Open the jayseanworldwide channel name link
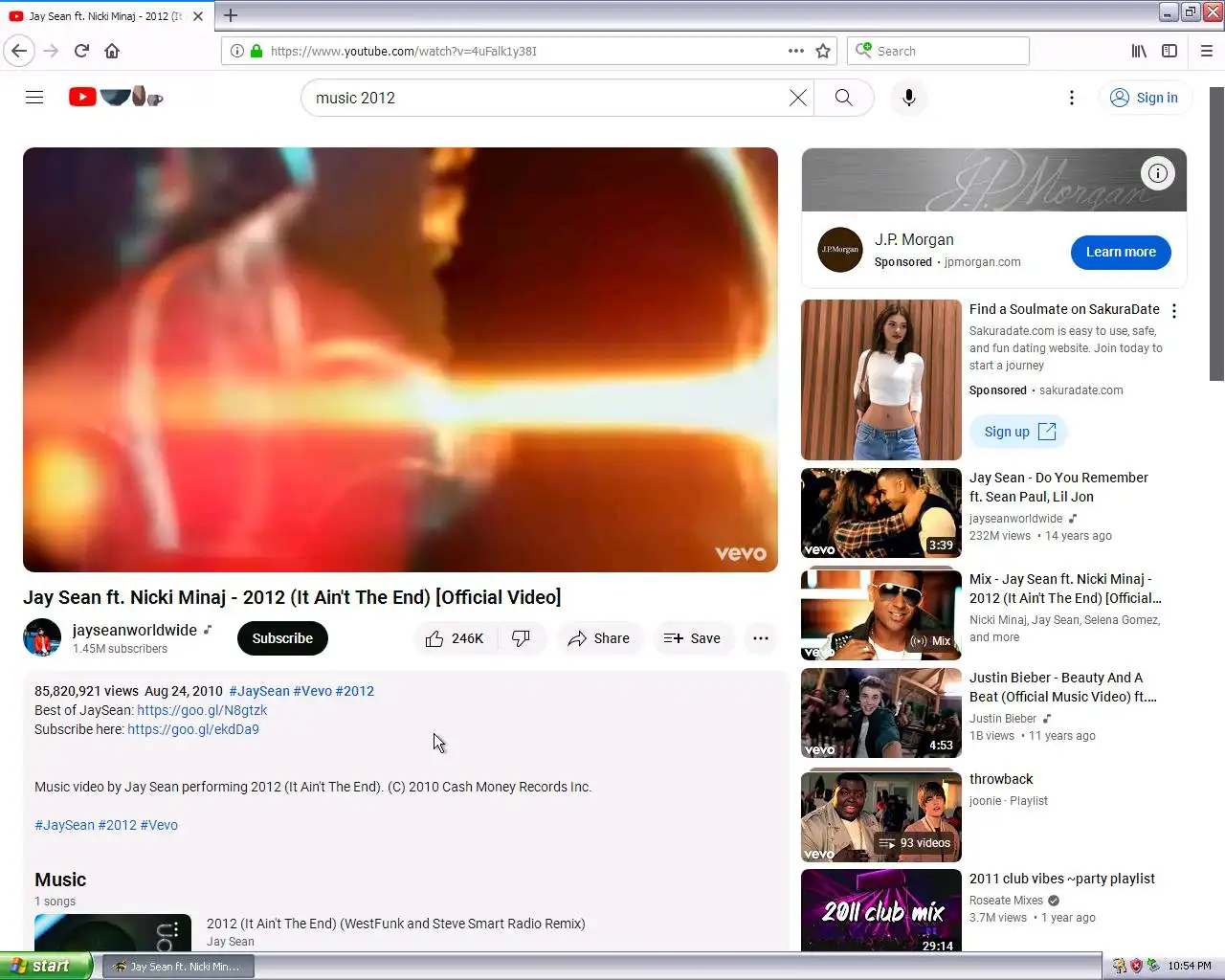 point(135,630)
